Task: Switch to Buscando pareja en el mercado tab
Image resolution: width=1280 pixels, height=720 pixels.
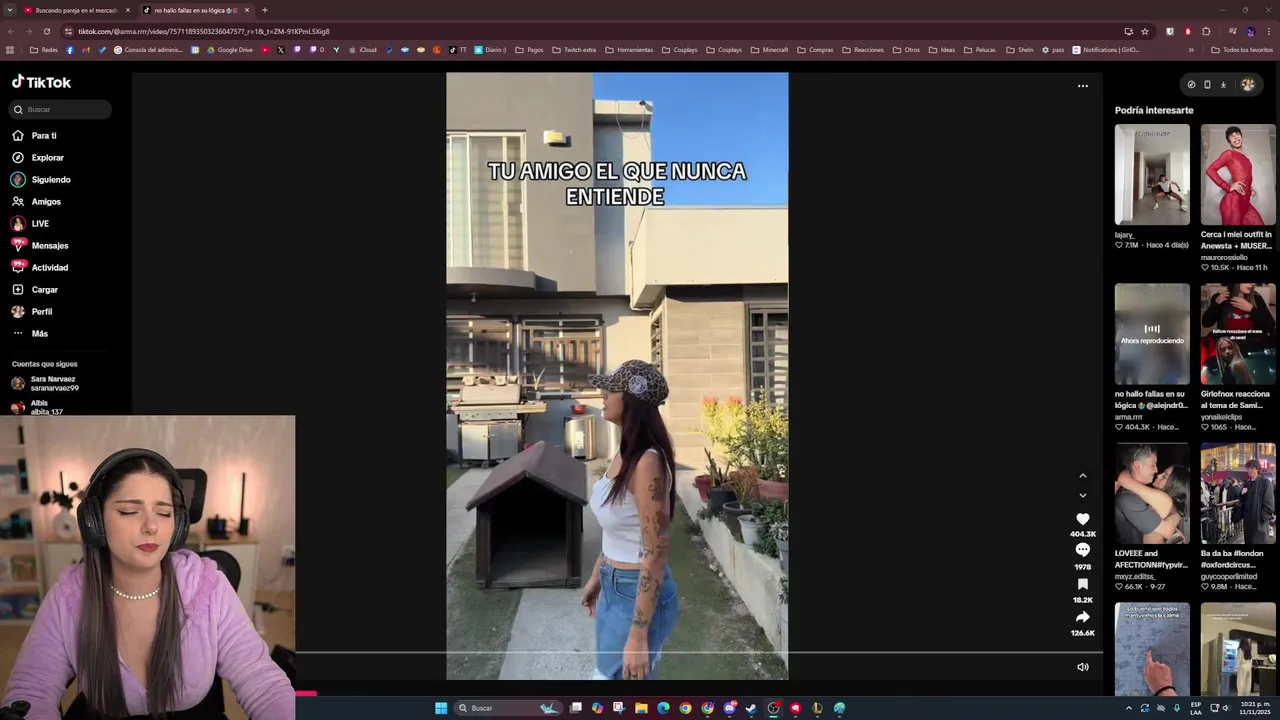Action: tap(77, 10)
